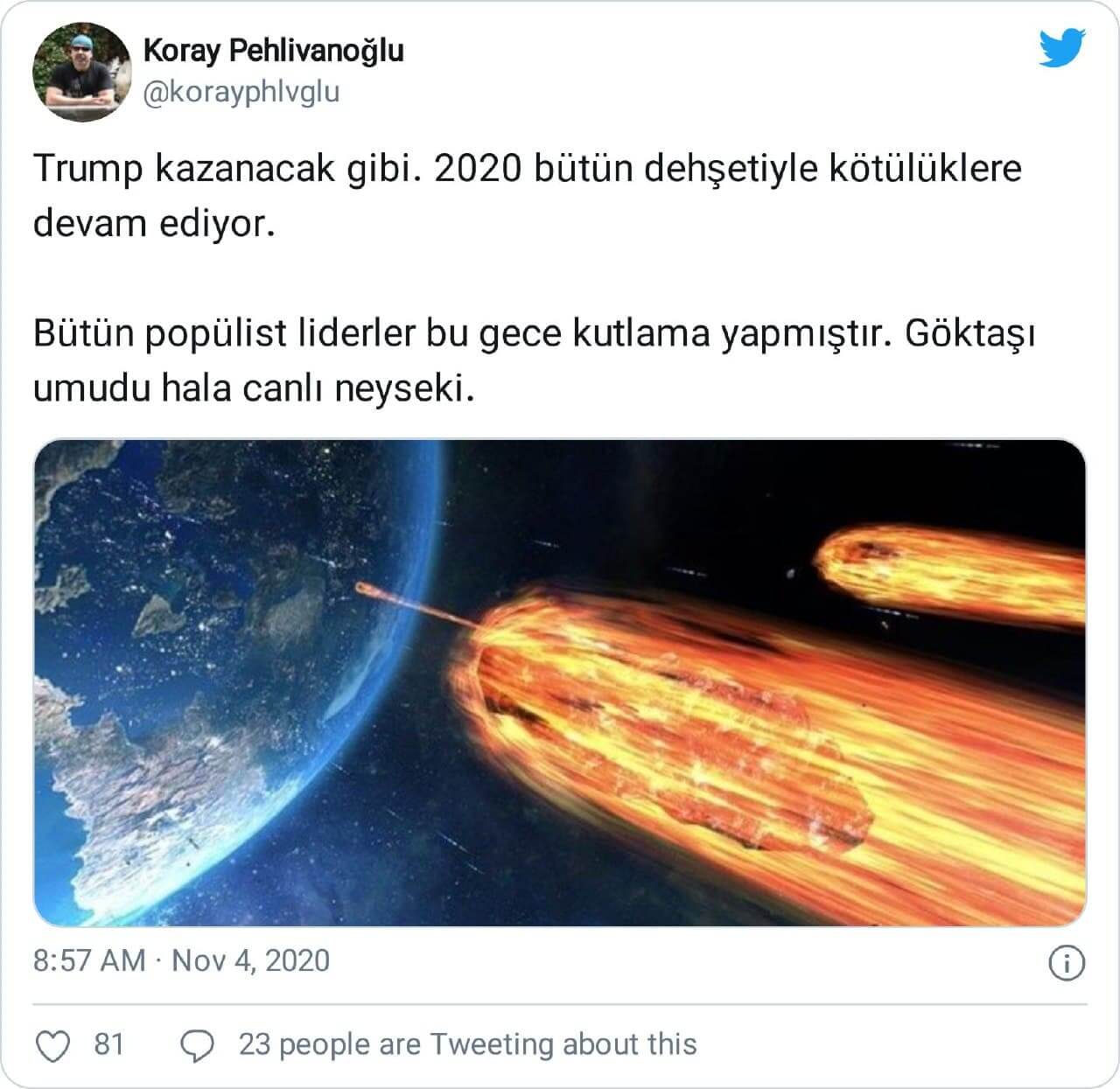Click the 81 likes count
This screenshot has width=1120, height=1089.
[108, 1044]
